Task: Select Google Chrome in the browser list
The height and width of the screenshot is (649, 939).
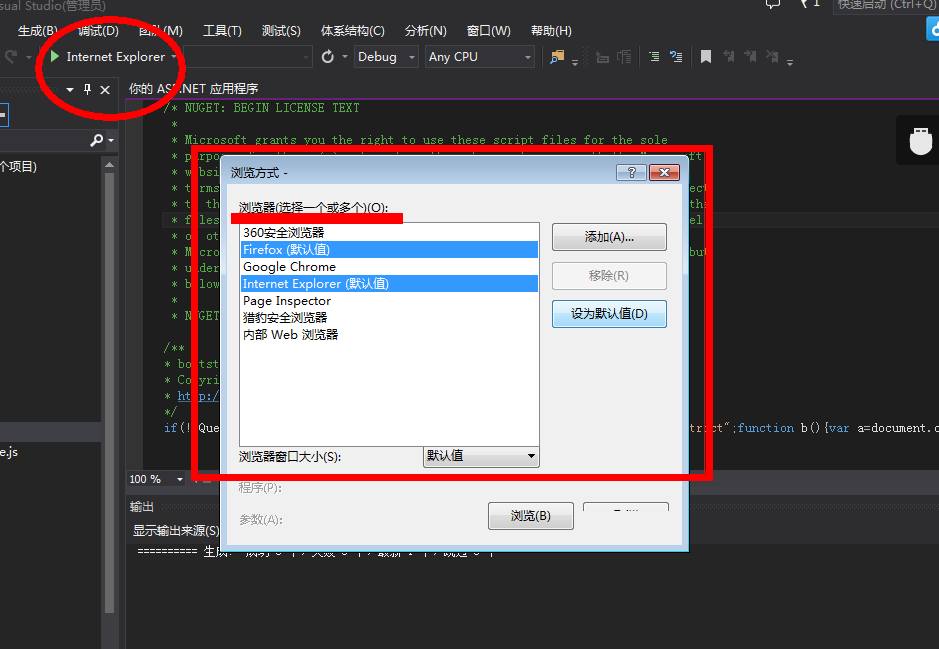Action: click(290, 267)
